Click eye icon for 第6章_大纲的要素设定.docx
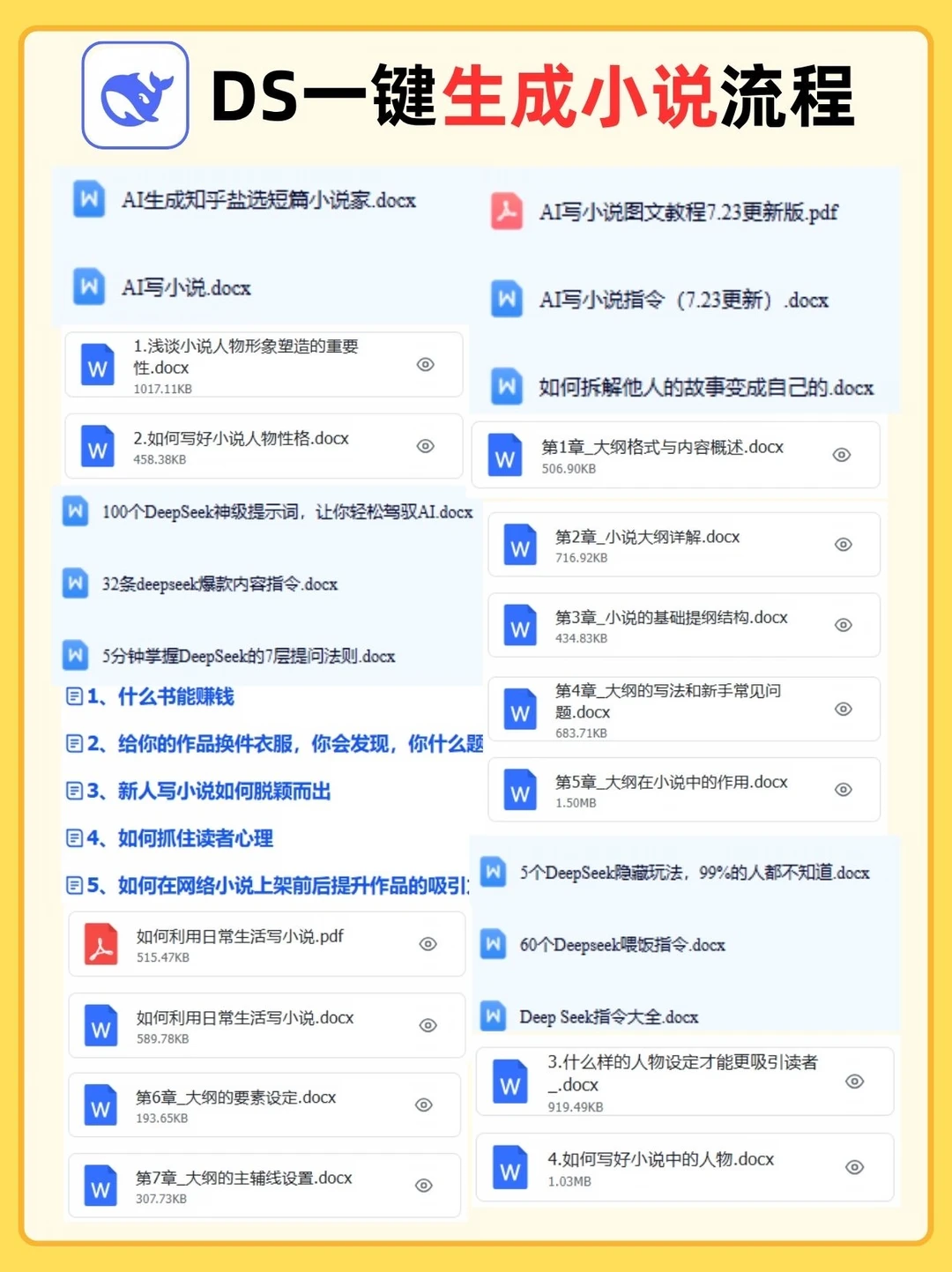 click(424, 1105)
